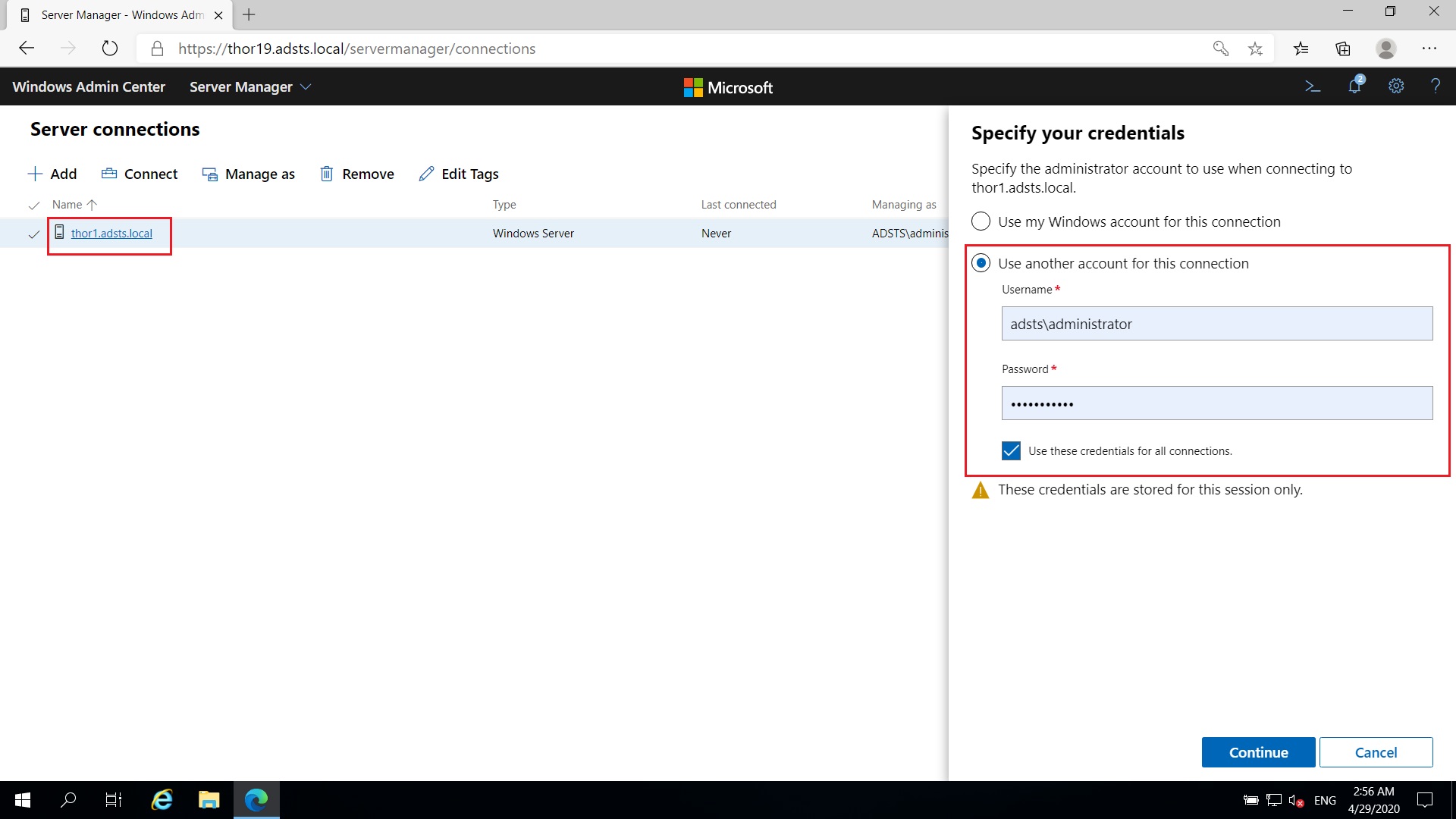Click the network tray icon

click(x=1274, y=800)
